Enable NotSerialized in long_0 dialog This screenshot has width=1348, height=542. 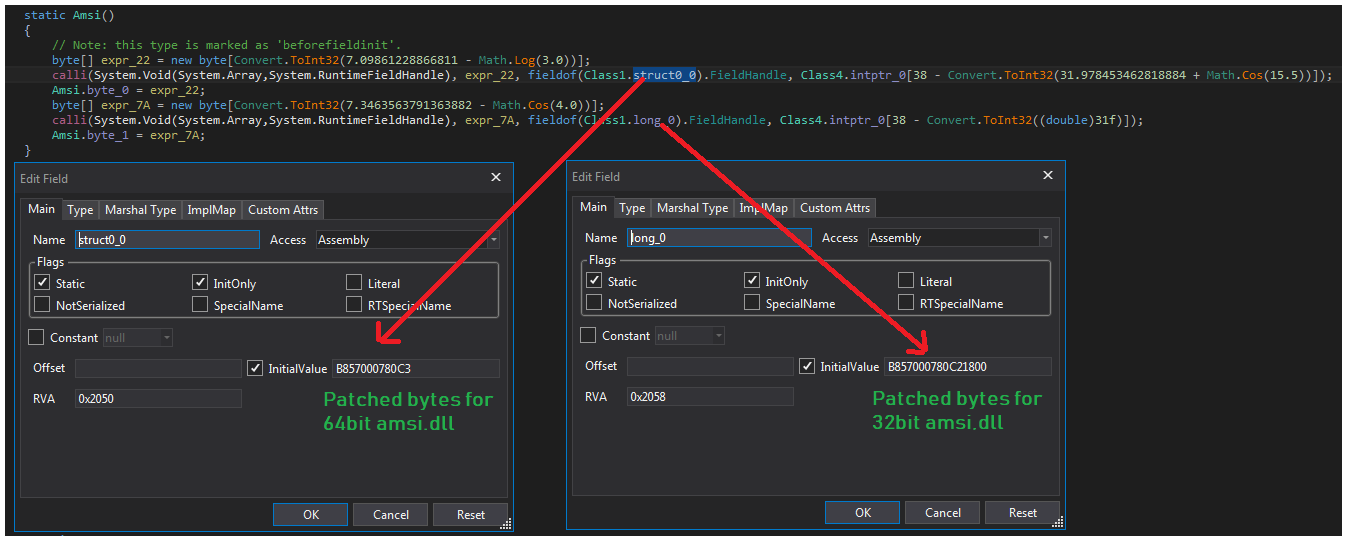[593, 303]
